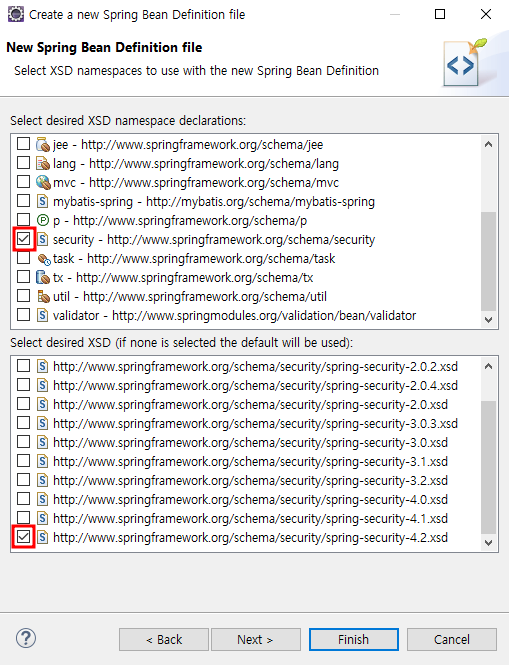Select the spring-security-4.0.xsd URL text

(x=250, y=500)
